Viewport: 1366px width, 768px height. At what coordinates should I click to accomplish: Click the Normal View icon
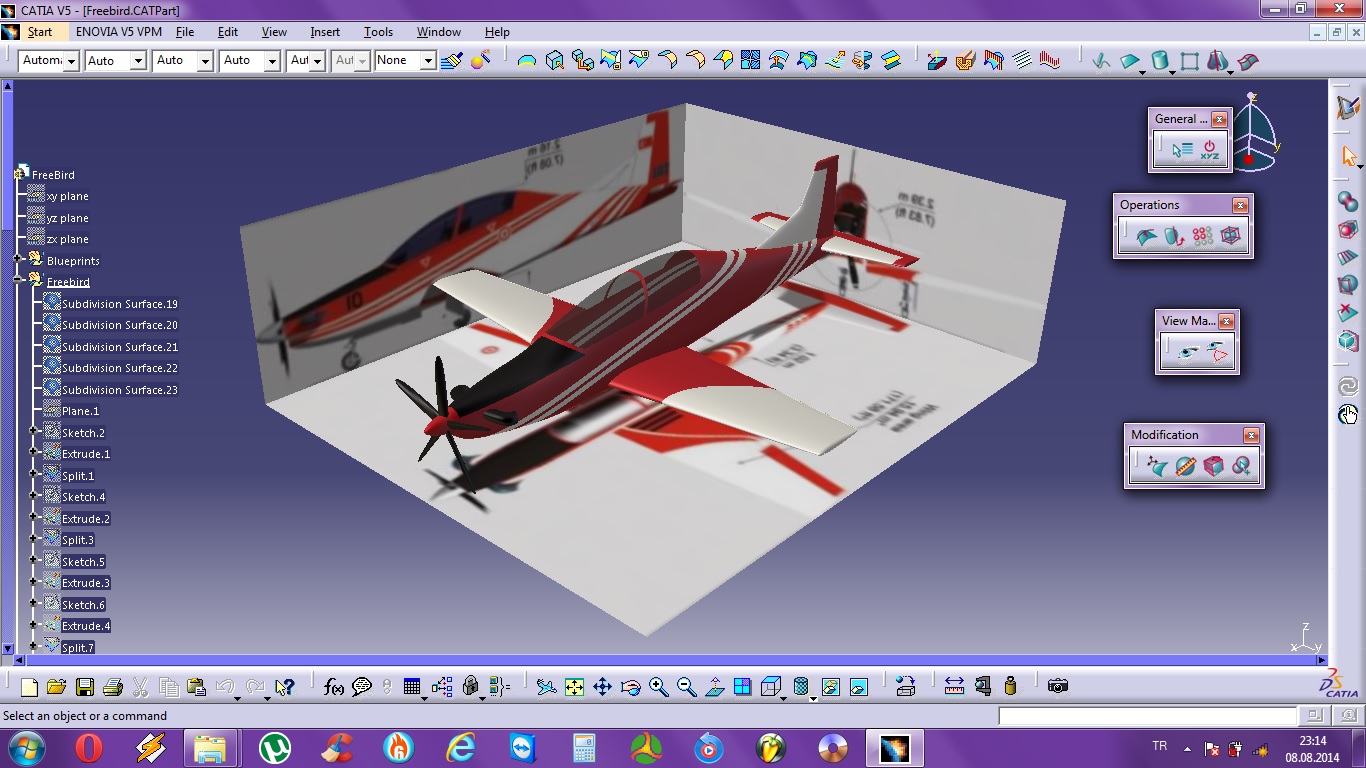pyautogui.click(x=714, y=687)
